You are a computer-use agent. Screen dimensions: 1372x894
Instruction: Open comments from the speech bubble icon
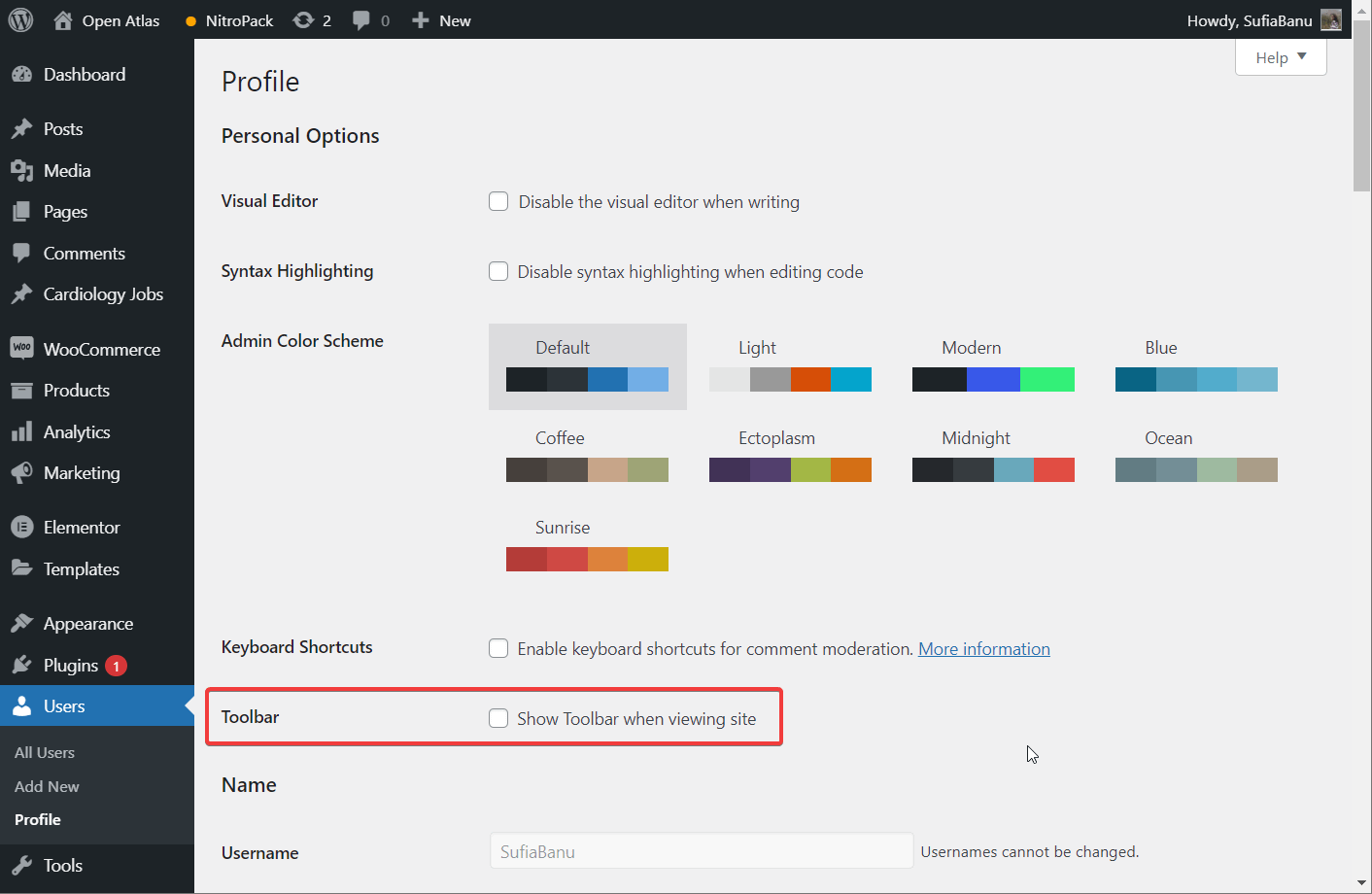pos(367,19)
